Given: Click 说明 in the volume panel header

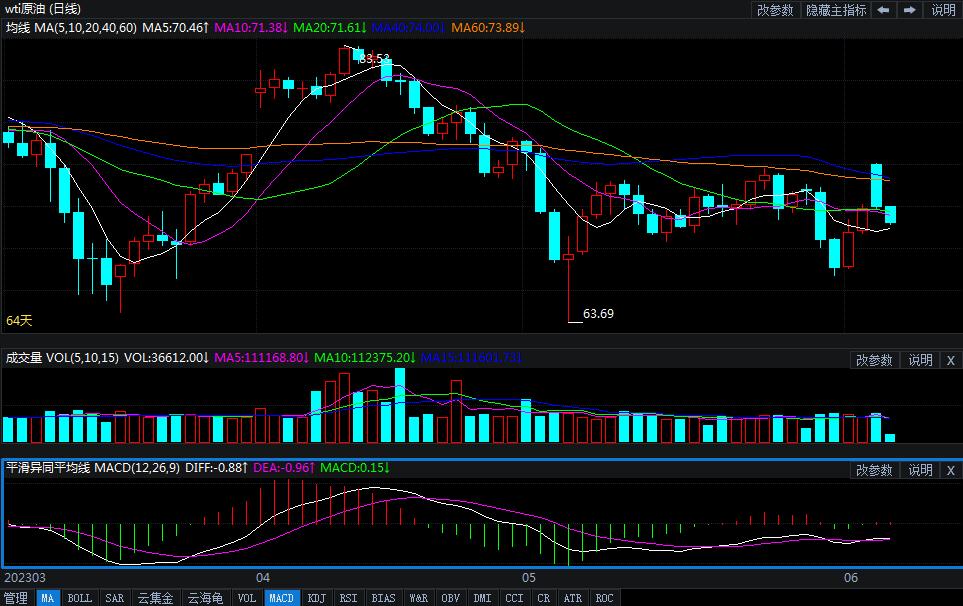Looking at the screenshot, I should [919, 360].
